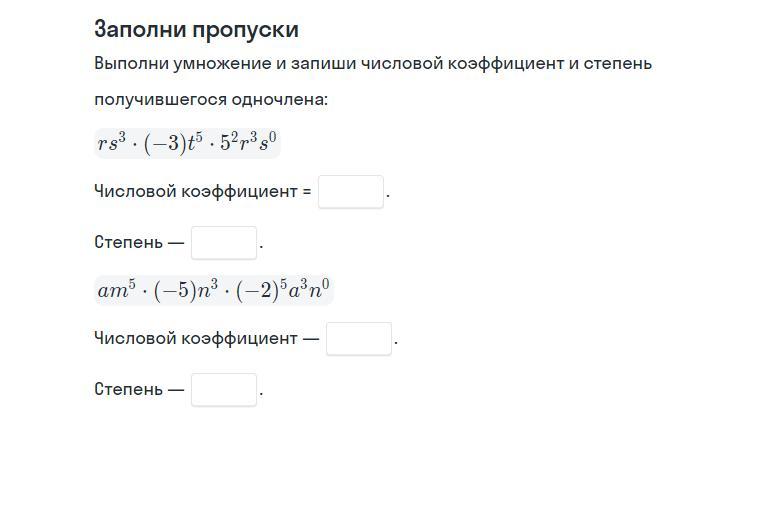Click the t⁵ term in first formula

(x=195, y=142)
